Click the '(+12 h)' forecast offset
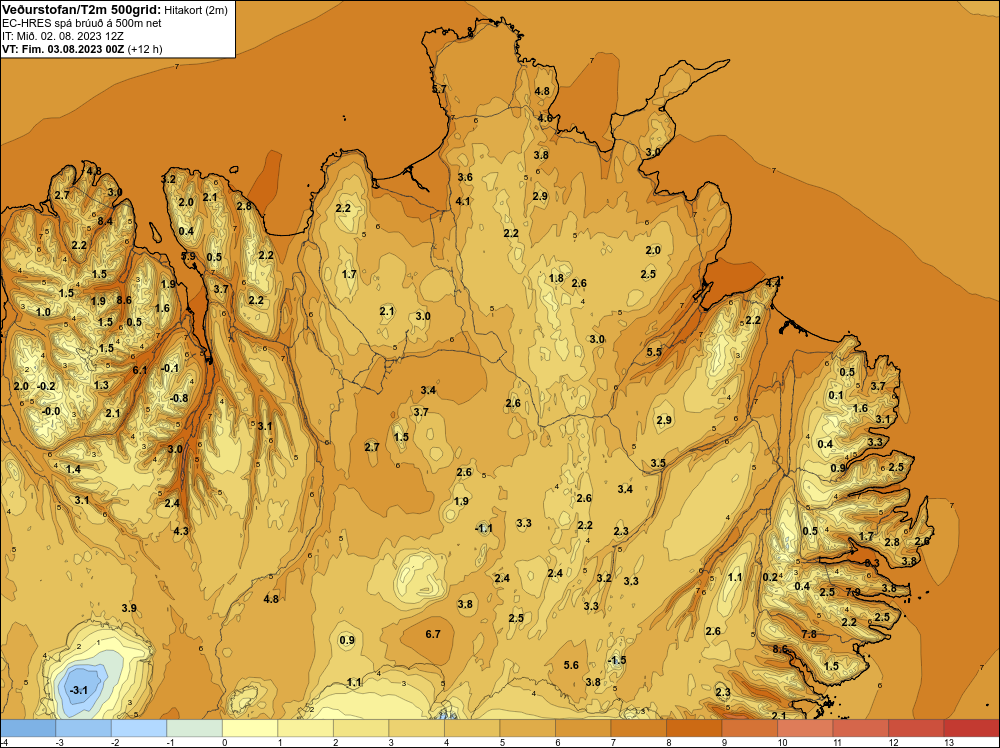Screen dimensions: 1000x748 tap(145, 49)
